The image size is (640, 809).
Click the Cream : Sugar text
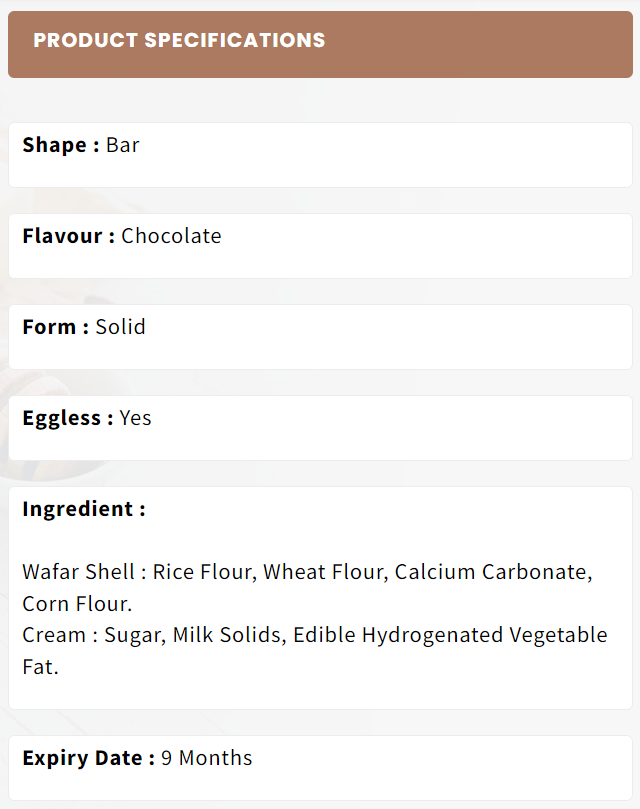pos(94,635)
